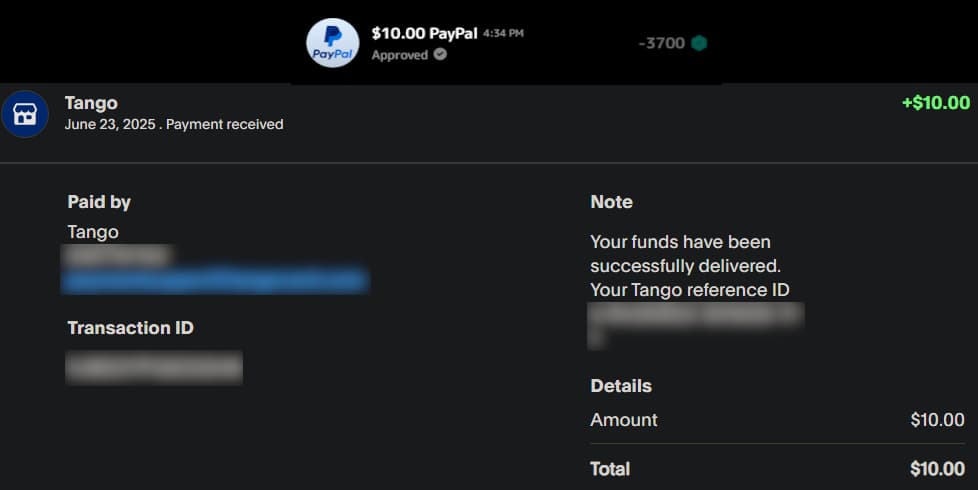Click the PayPal logo icon
This screenshot has width=978, height=490.
pos(332,43)
